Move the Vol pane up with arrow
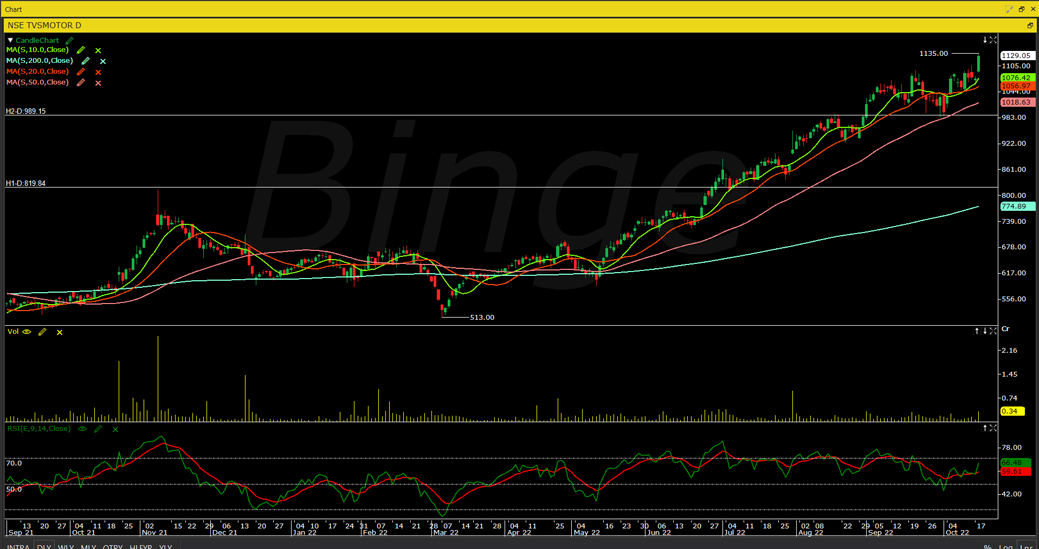The width and height of the screenshot is (1039, 549). [977, 331]
